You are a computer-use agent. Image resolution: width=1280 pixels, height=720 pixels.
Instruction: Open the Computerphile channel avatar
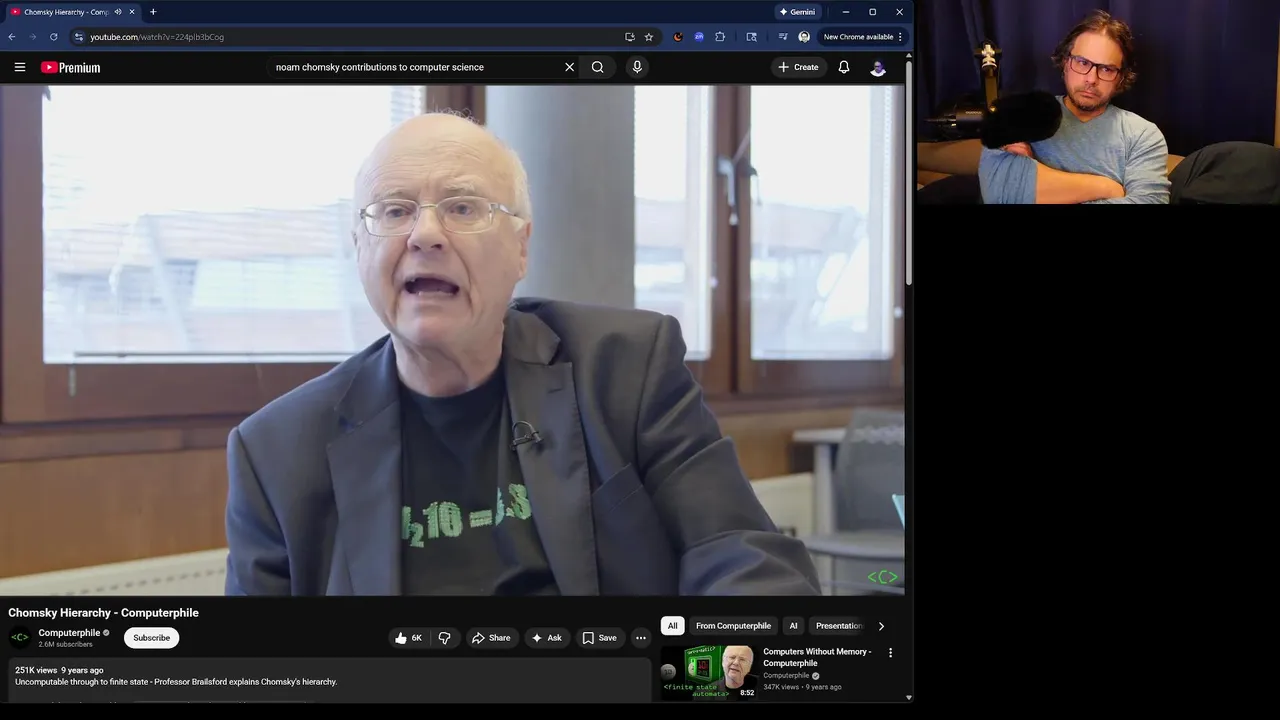pyautogui.click(x=20, y=638)
